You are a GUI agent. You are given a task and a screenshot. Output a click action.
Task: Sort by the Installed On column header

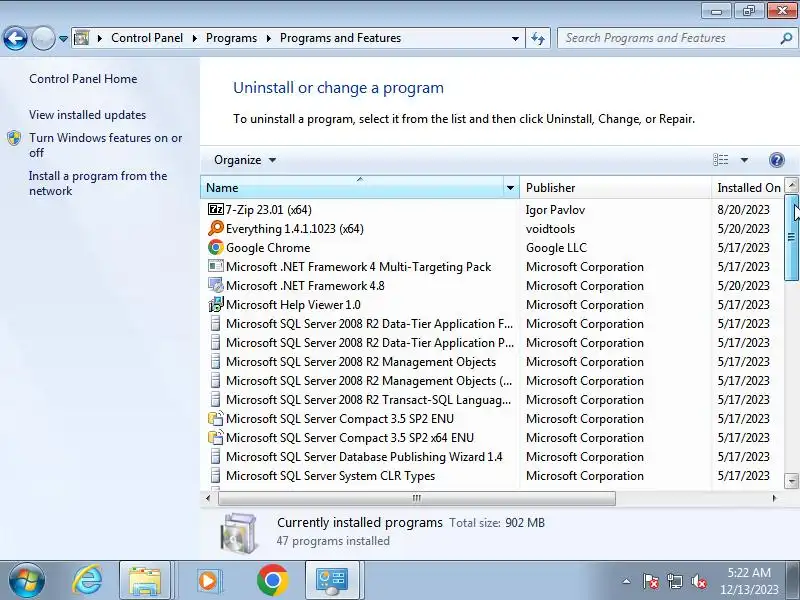748,188
